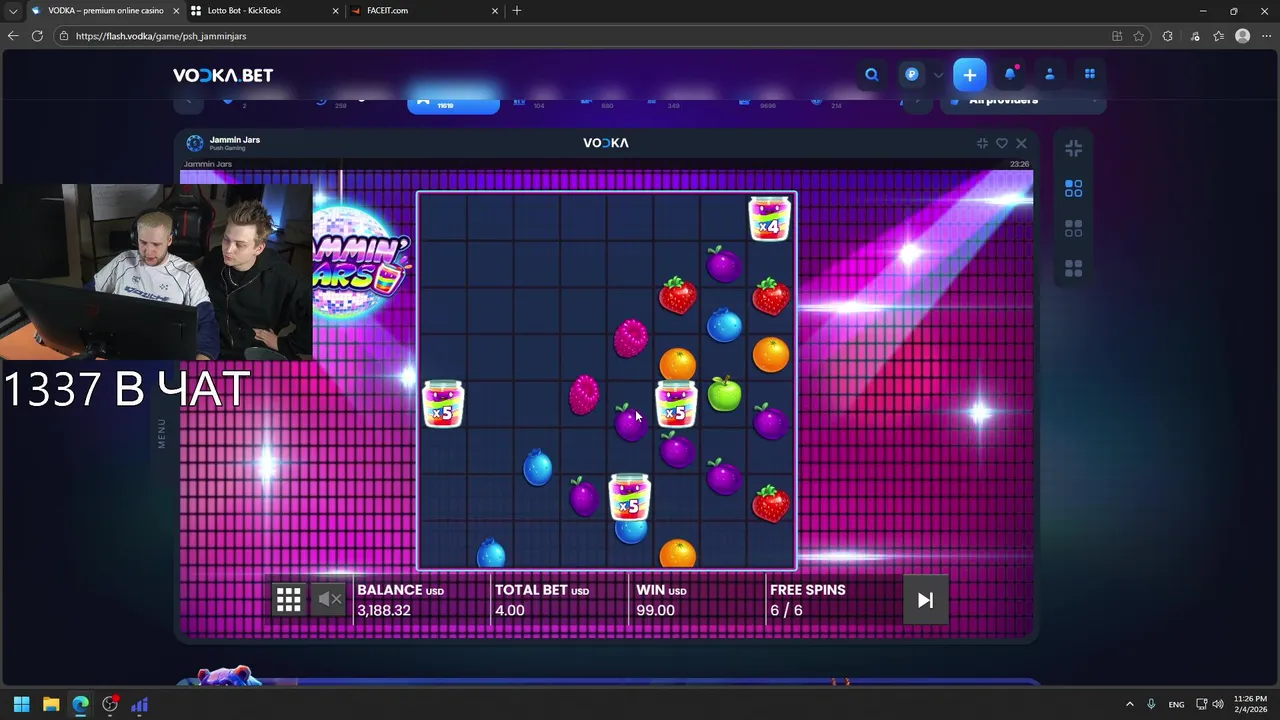Screen dimensions: 1280x720
Task: Expand the currency wallet dropdown arrow
Action: click(x=938, y=75)
